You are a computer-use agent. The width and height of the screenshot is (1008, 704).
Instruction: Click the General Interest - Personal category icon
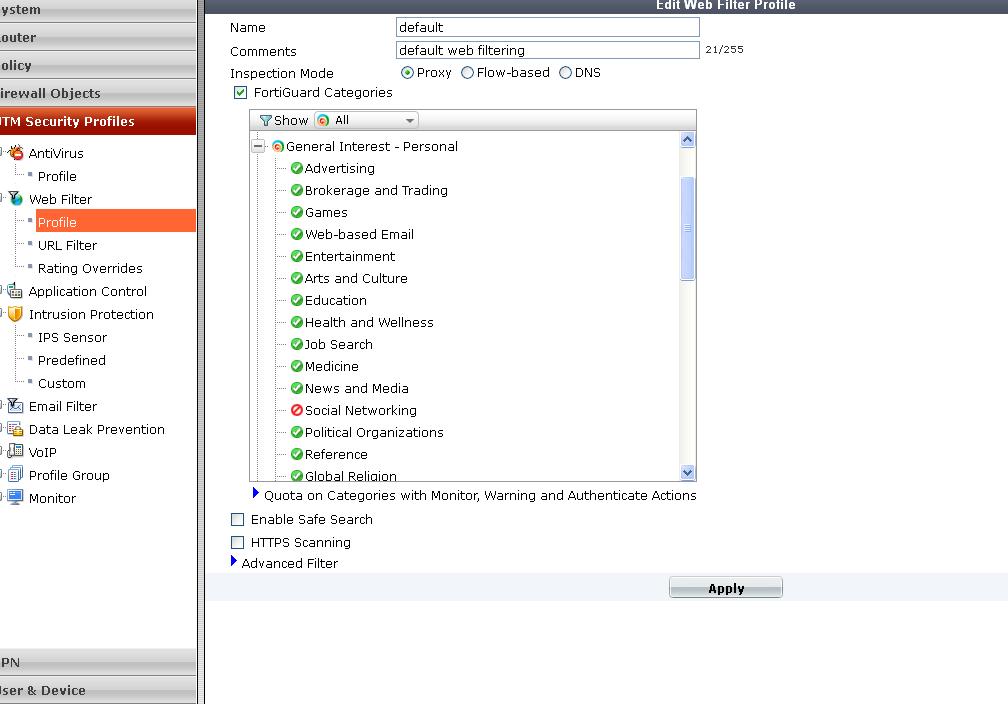pyautogui.click(x=278, y=147)
